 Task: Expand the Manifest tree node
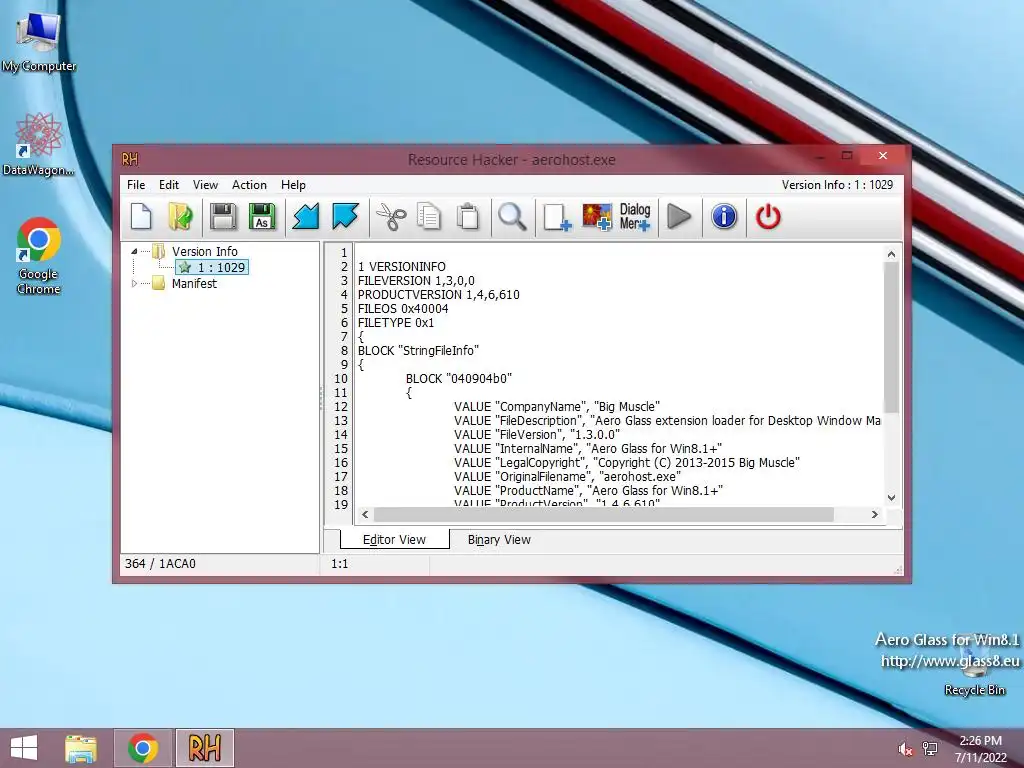(134, 283)
